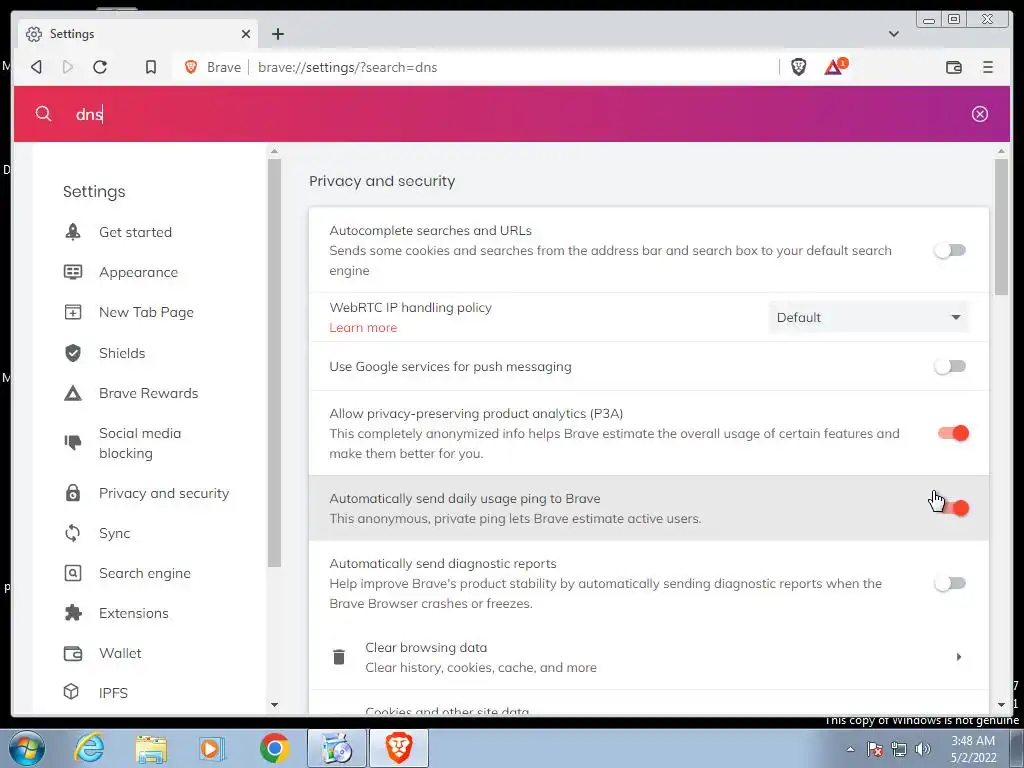Image resolution: width=1024 pixels, height=768 pixels.
Task: Show hidden tray icons arrow
Action: 850,749
